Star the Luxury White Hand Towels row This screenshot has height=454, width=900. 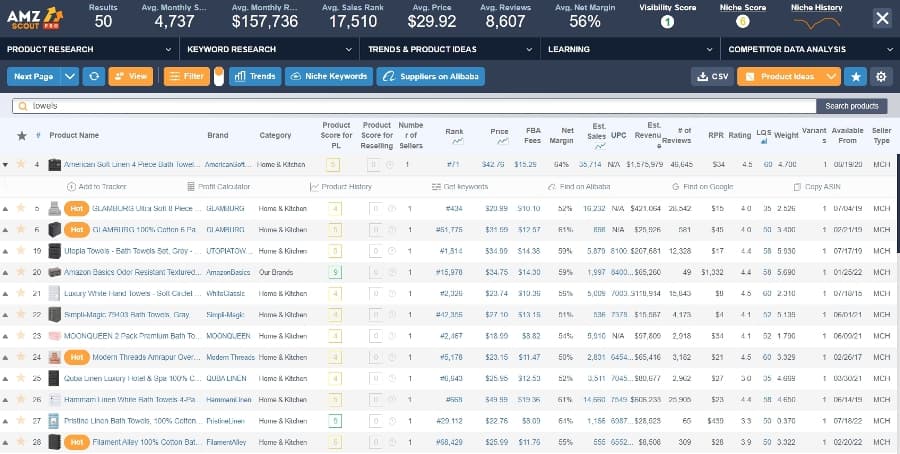21,293
